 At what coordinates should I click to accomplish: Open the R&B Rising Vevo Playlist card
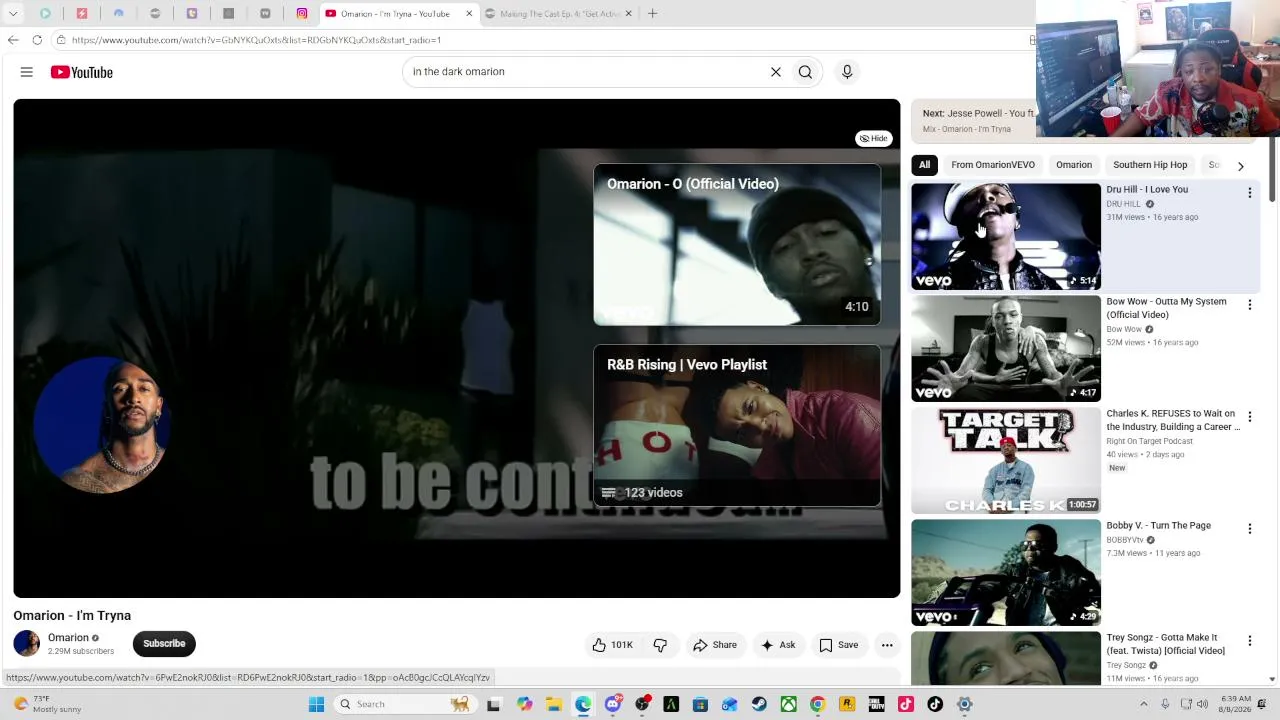point(737,426)
